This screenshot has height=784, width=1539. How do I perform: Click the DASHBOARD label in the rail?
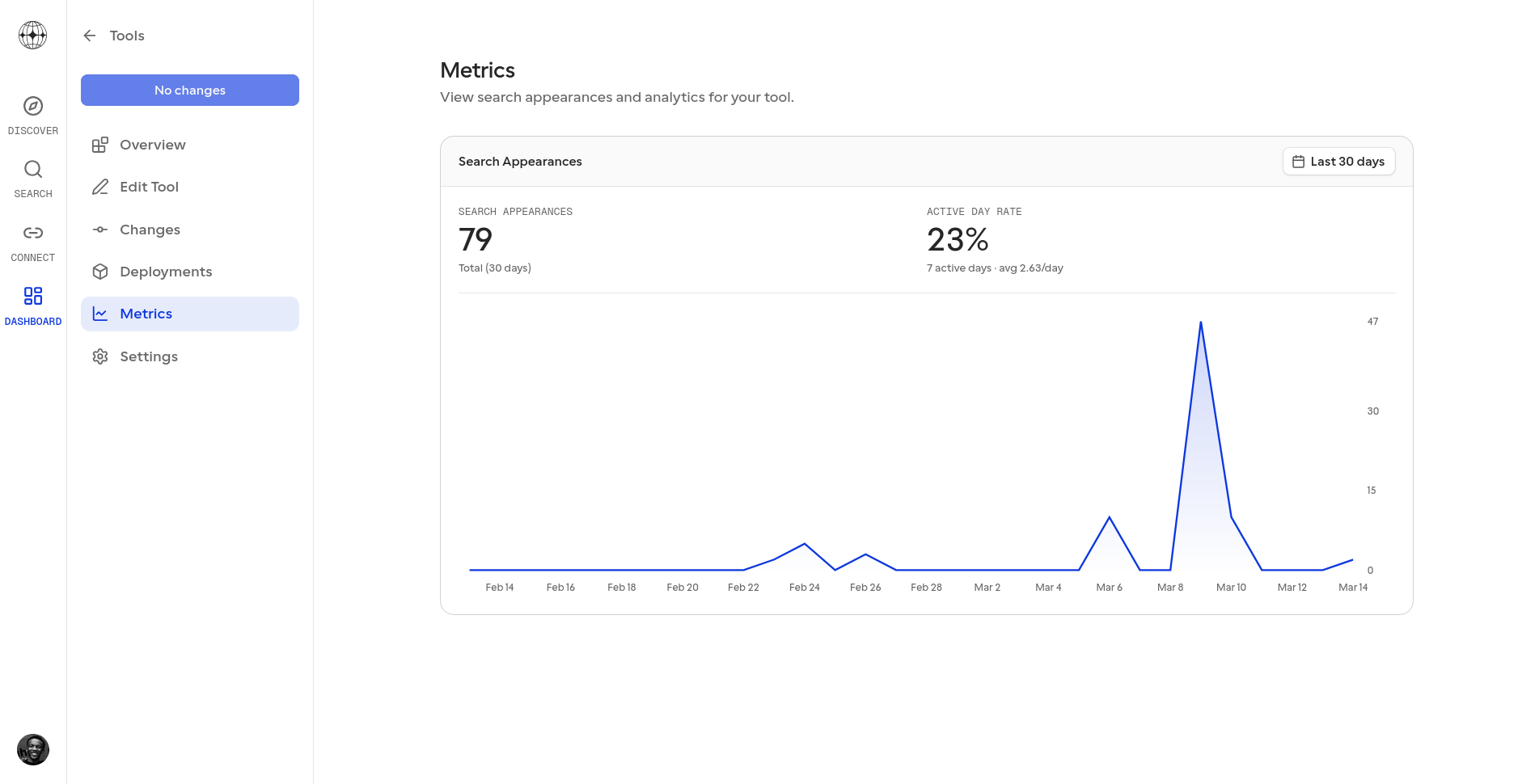point(33,322)
